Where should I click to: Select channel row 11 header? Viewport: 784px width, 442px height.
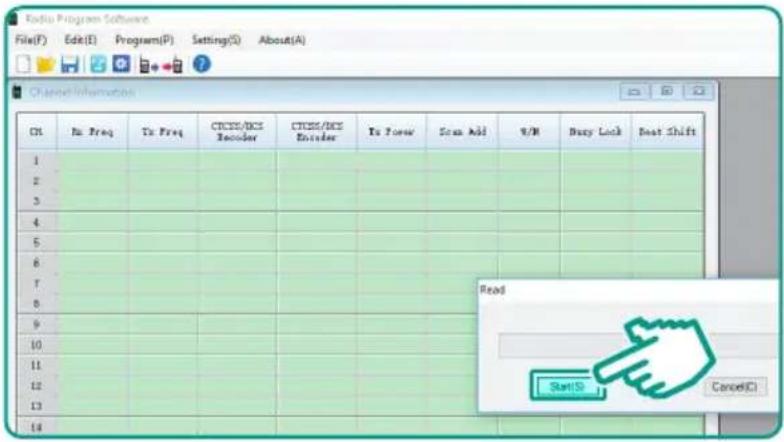pos(36,366)
